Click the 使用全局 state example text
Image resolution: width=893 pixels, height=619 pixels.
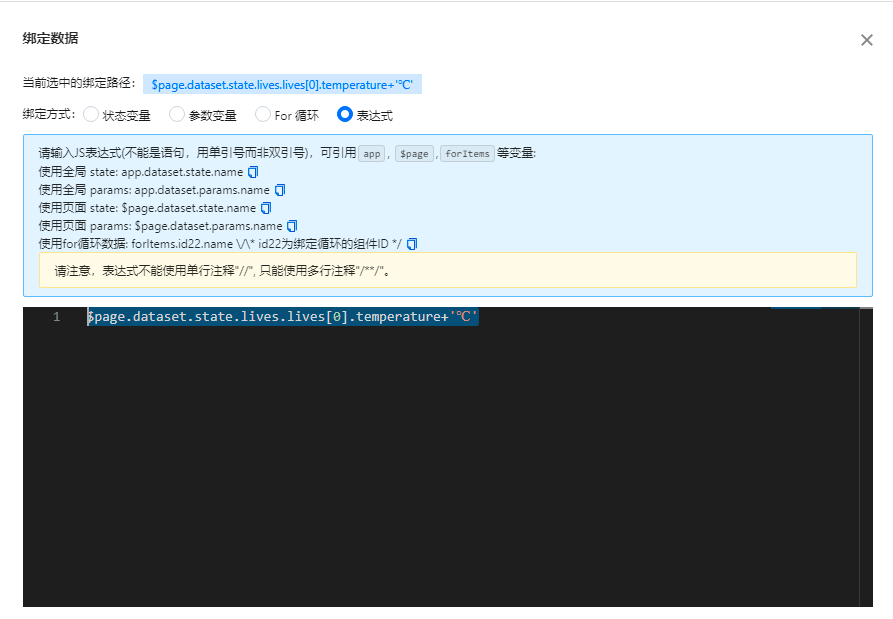[x=141, y=172]
